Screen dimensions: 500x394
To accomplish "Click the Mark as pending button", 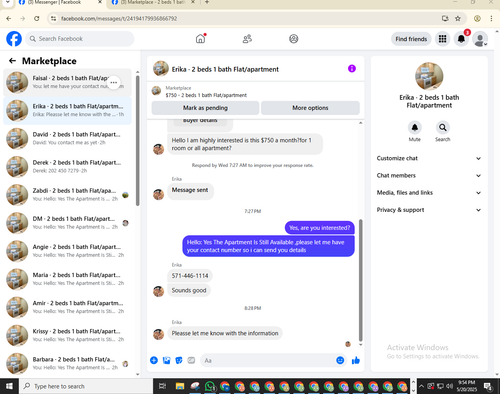I will 205,108.
